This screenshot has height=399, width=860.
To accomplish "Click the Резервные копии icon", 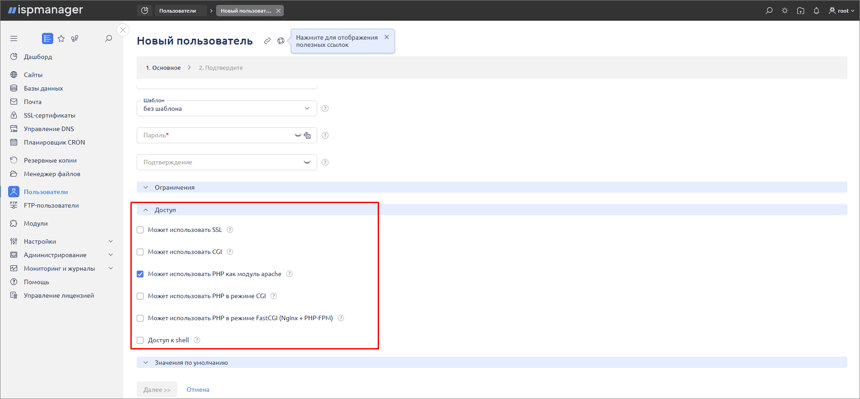I will pos(14,160).
